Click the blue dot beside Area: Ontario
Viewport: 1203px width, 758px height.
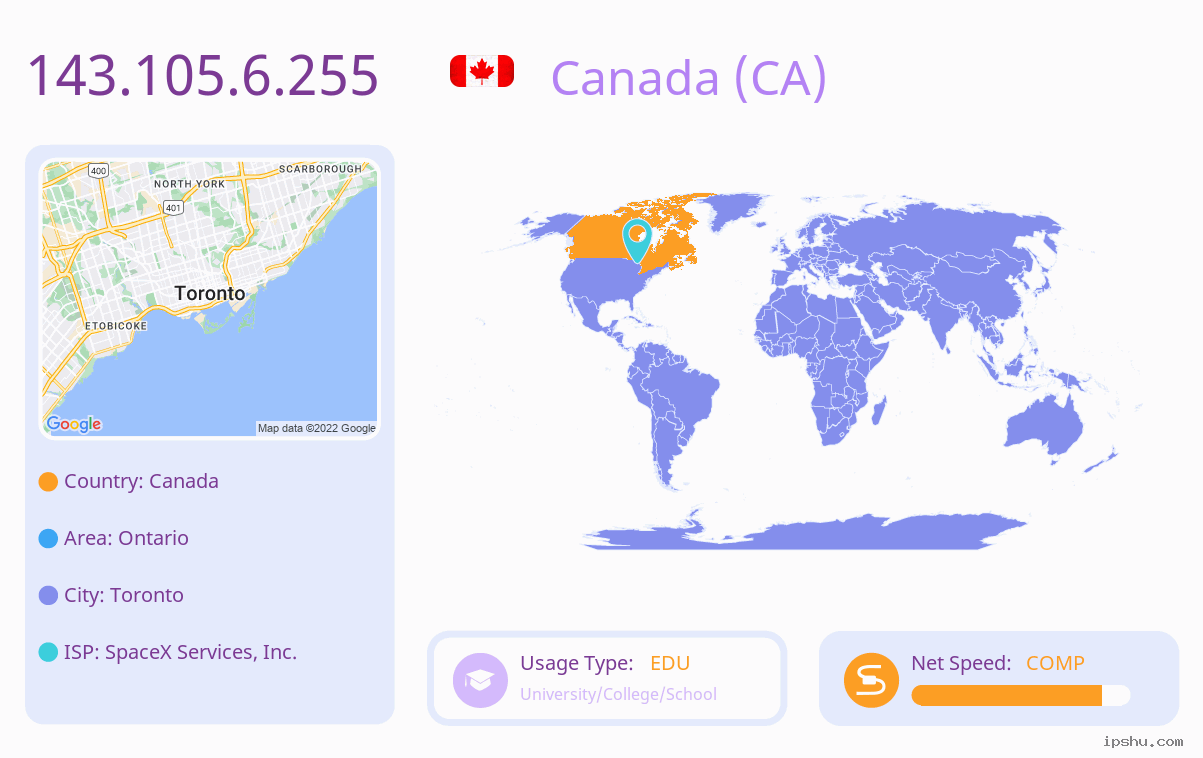click(x=48, y=539)
